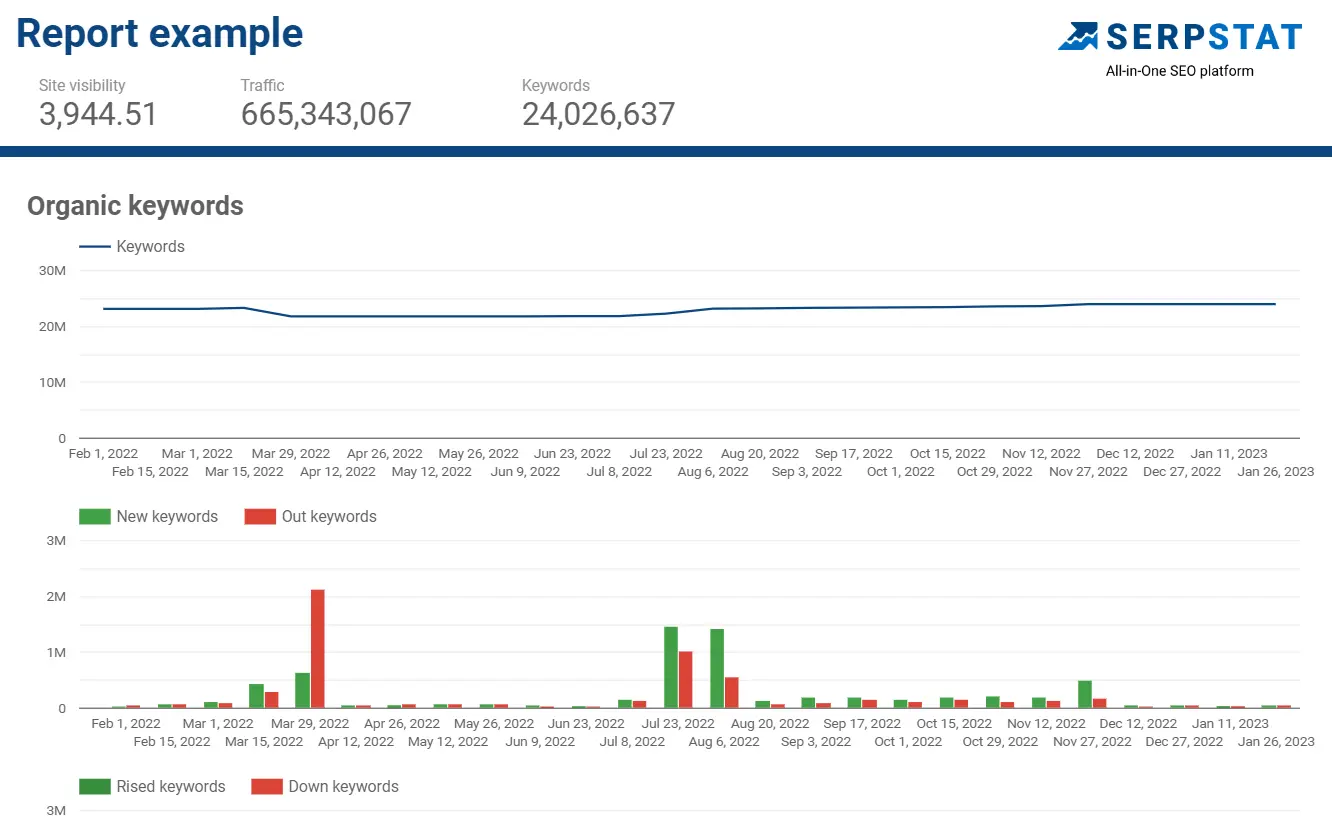Click the "Jan 26, 2023" label under the bar chart
This screenshot has width=1332, height=829.
[1276, 742]
